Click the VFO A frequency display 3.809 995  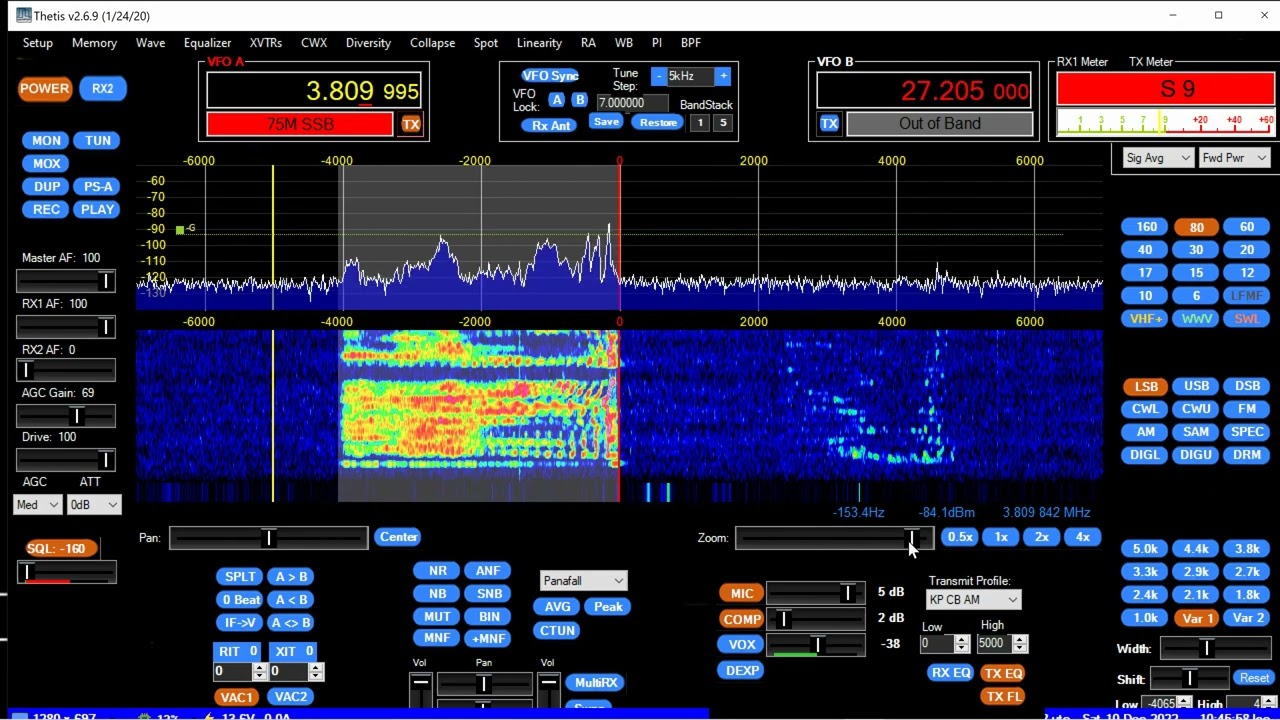314,91
